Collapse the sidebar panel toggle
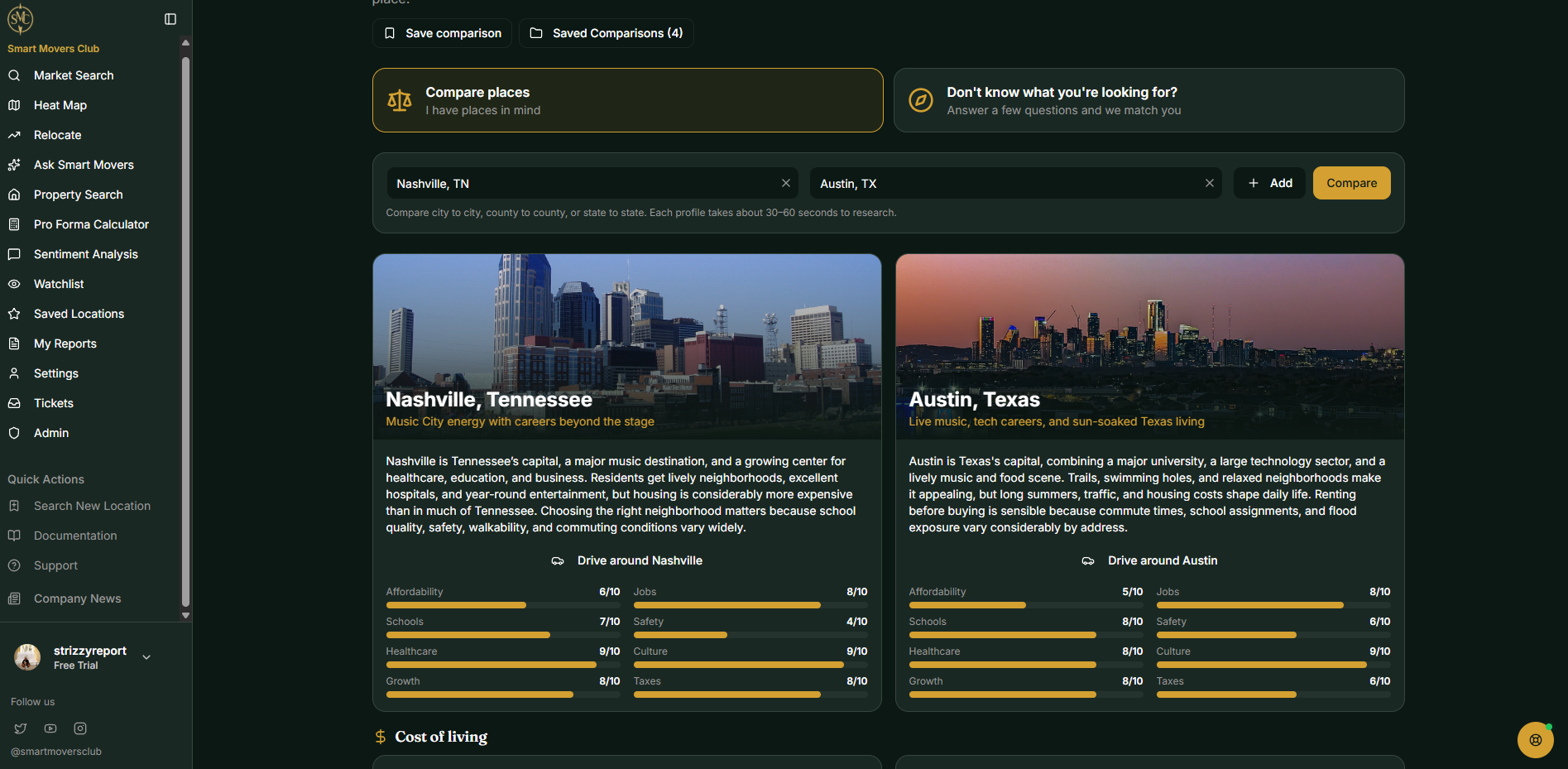This screenshot has width=1568, height=769. pyautogui.click(x=170, y=19)
